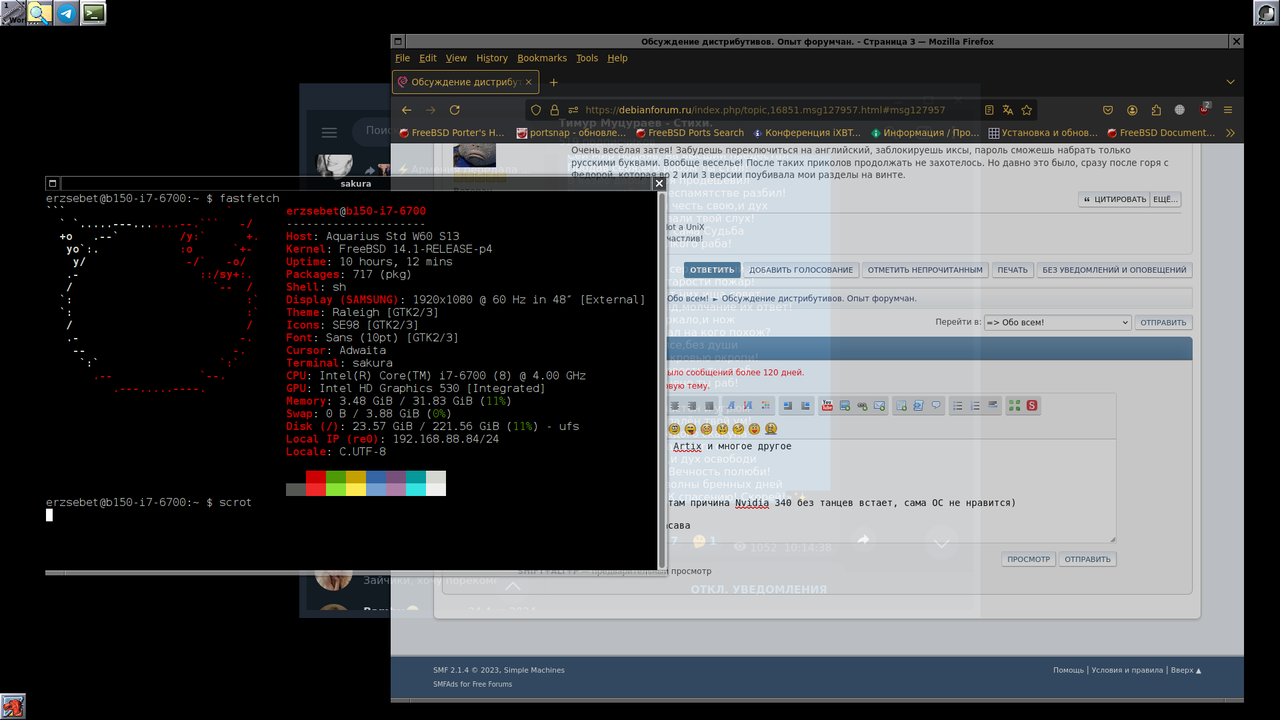Open the Firefox account icon

pyautogui.click(x=1132, y=110)
